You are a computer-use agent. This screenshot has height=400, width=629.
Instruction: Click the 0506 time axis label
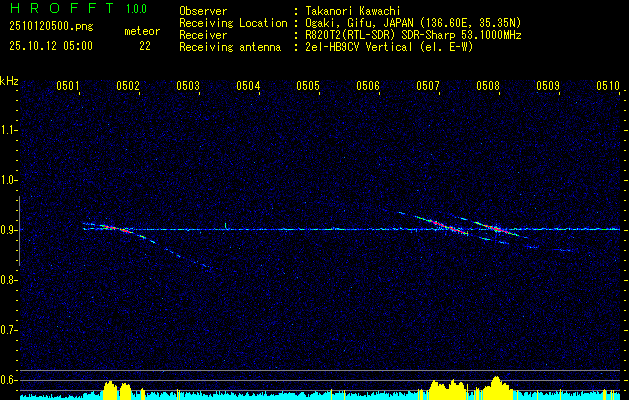pos(368,85)
